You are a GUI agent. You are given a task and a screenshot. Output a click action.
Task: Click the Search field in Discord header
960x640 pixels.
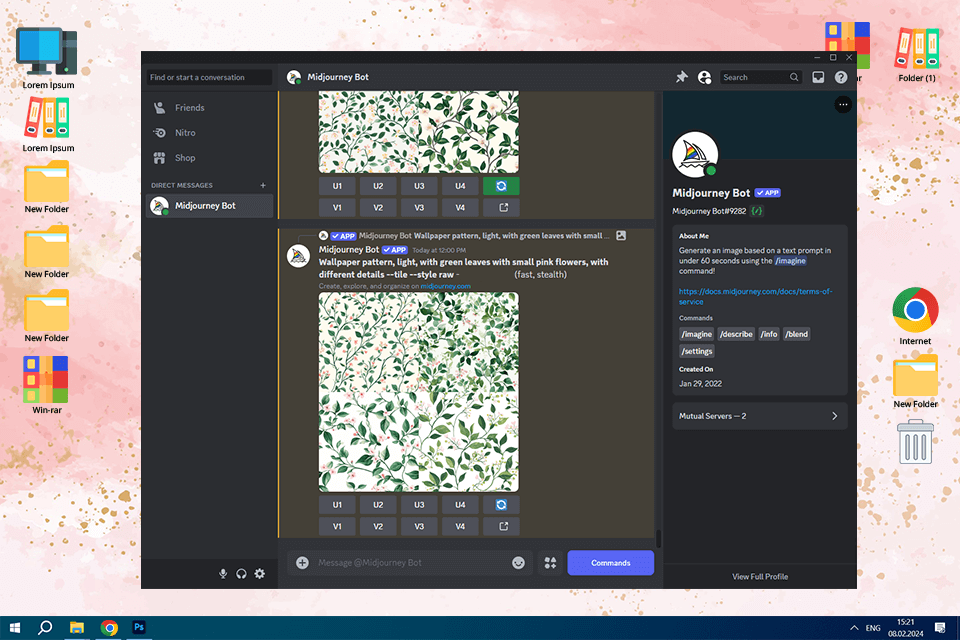[760, 77]
